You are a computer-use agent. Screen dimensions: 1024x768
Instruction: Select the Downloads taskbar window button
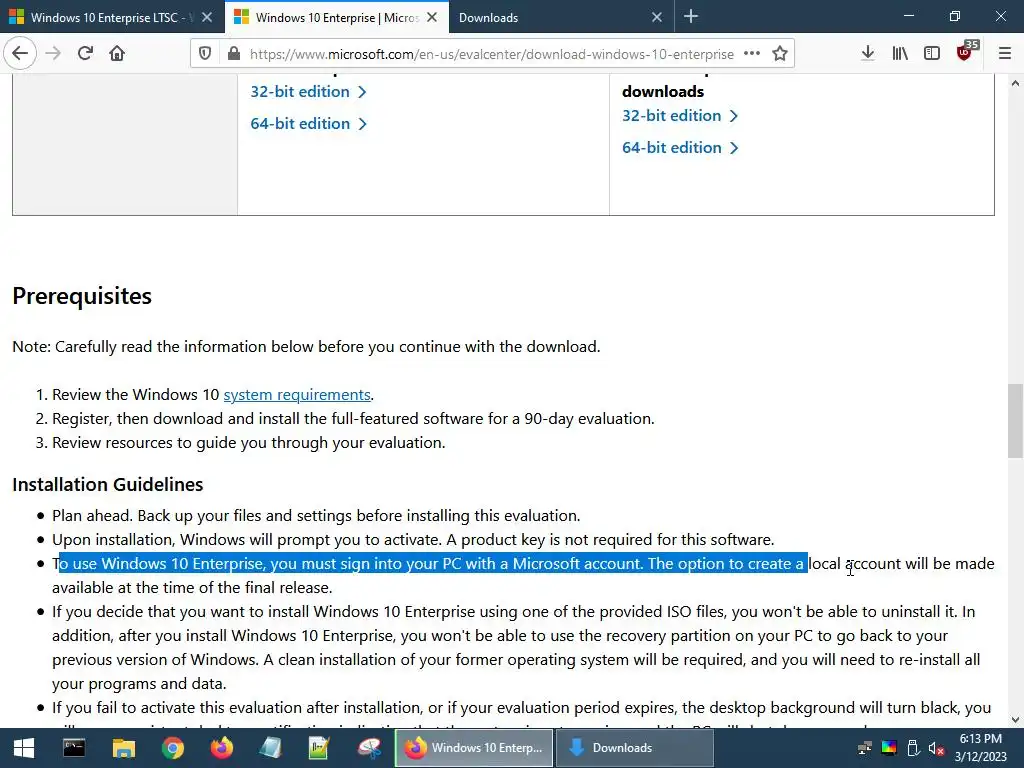635,748
